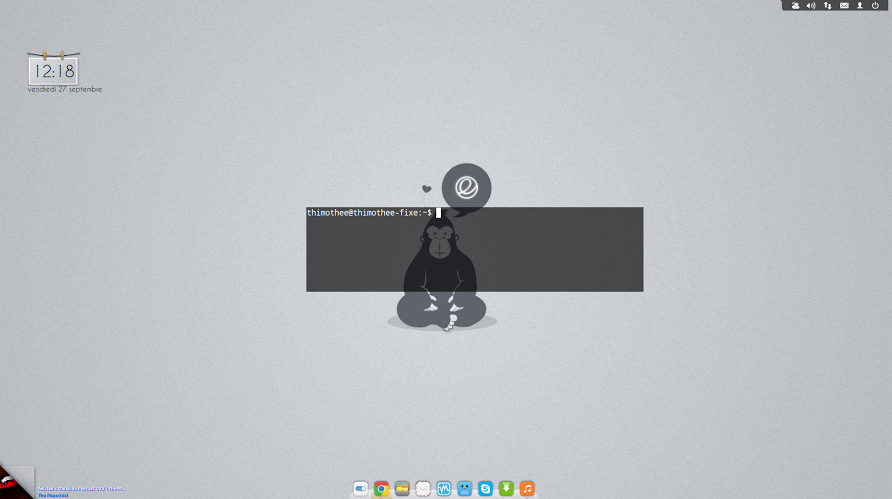
Task: Click the 12:18 desktop clock widget
Action: 53,71
